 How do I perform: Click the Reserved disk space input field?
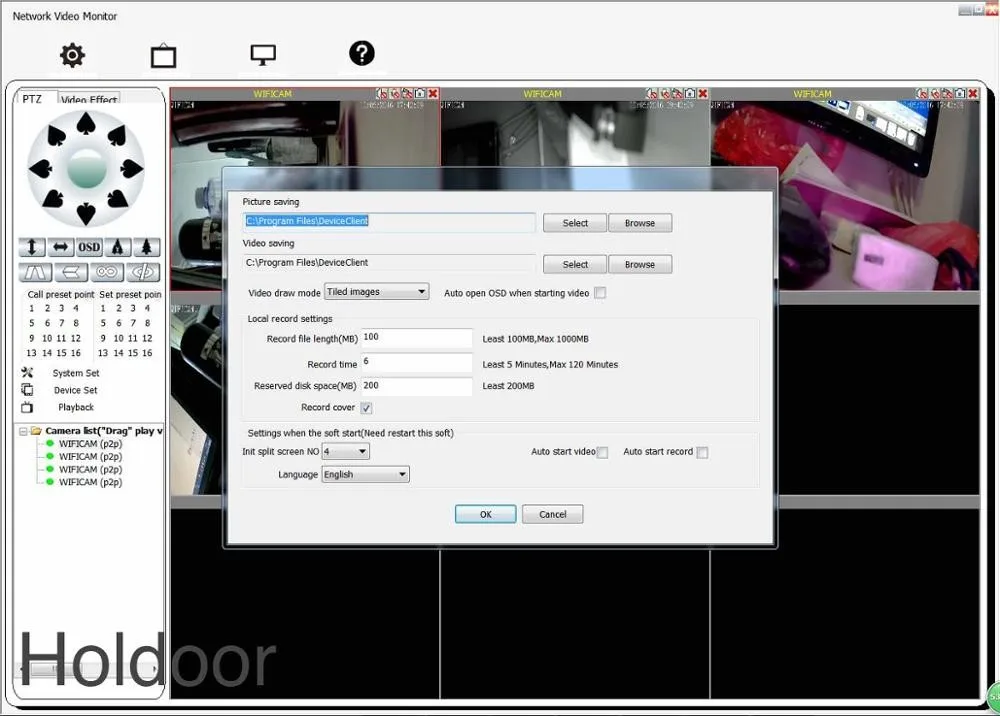[x=417, y=386]
